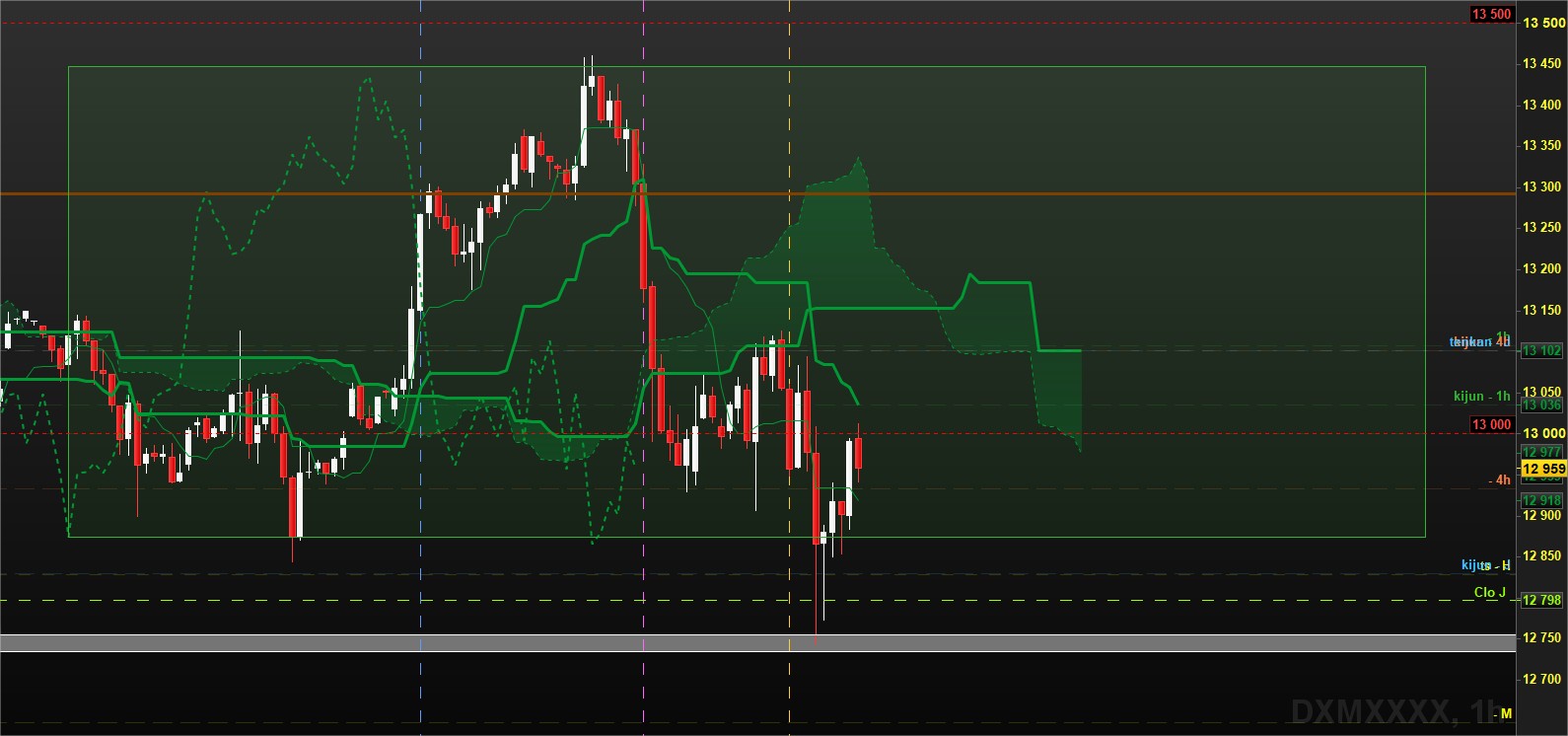Select the 13 350 price axis value
The image size is (1568, 736).
coord(1541,145)
